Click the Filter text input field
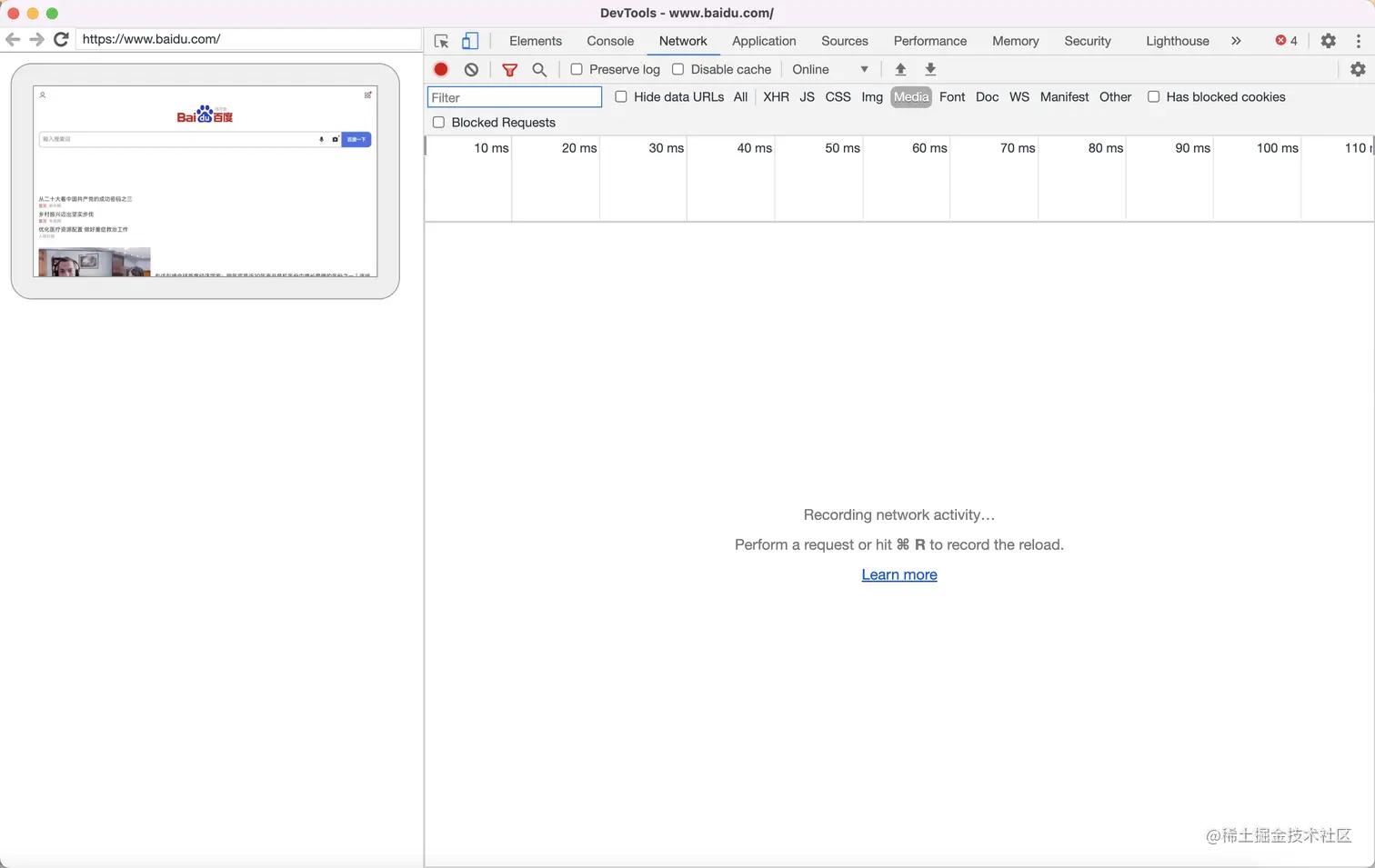 pos(515,97)
